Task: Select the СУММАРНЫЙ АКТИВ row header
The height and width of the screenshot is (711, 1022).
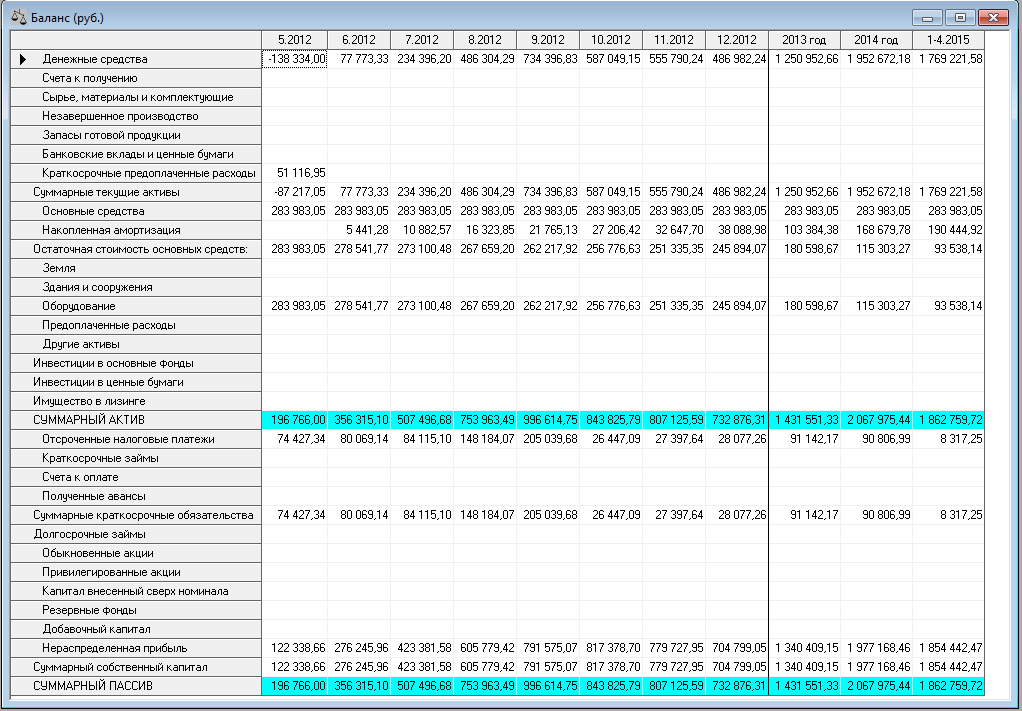Action: 136,420
